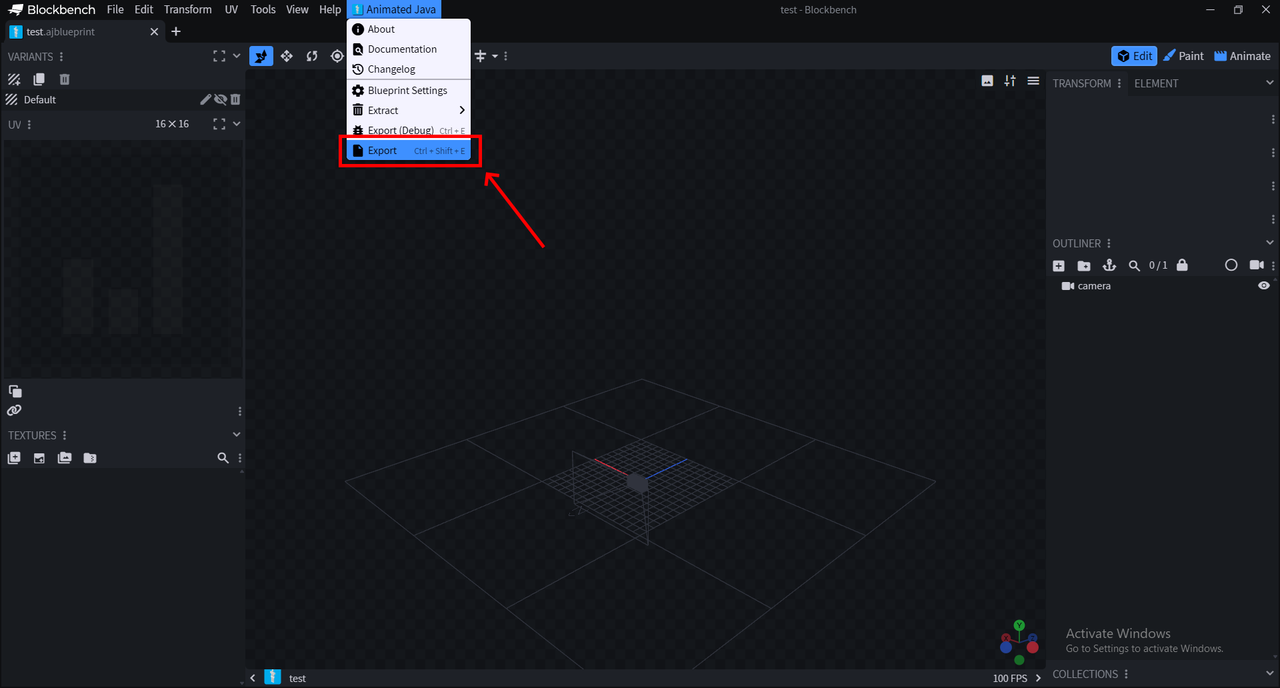Image resolution: width=1280 pixels, height=688 pixels.
Task: Toggle visibility of the camera element
Action: (1264, 286)
